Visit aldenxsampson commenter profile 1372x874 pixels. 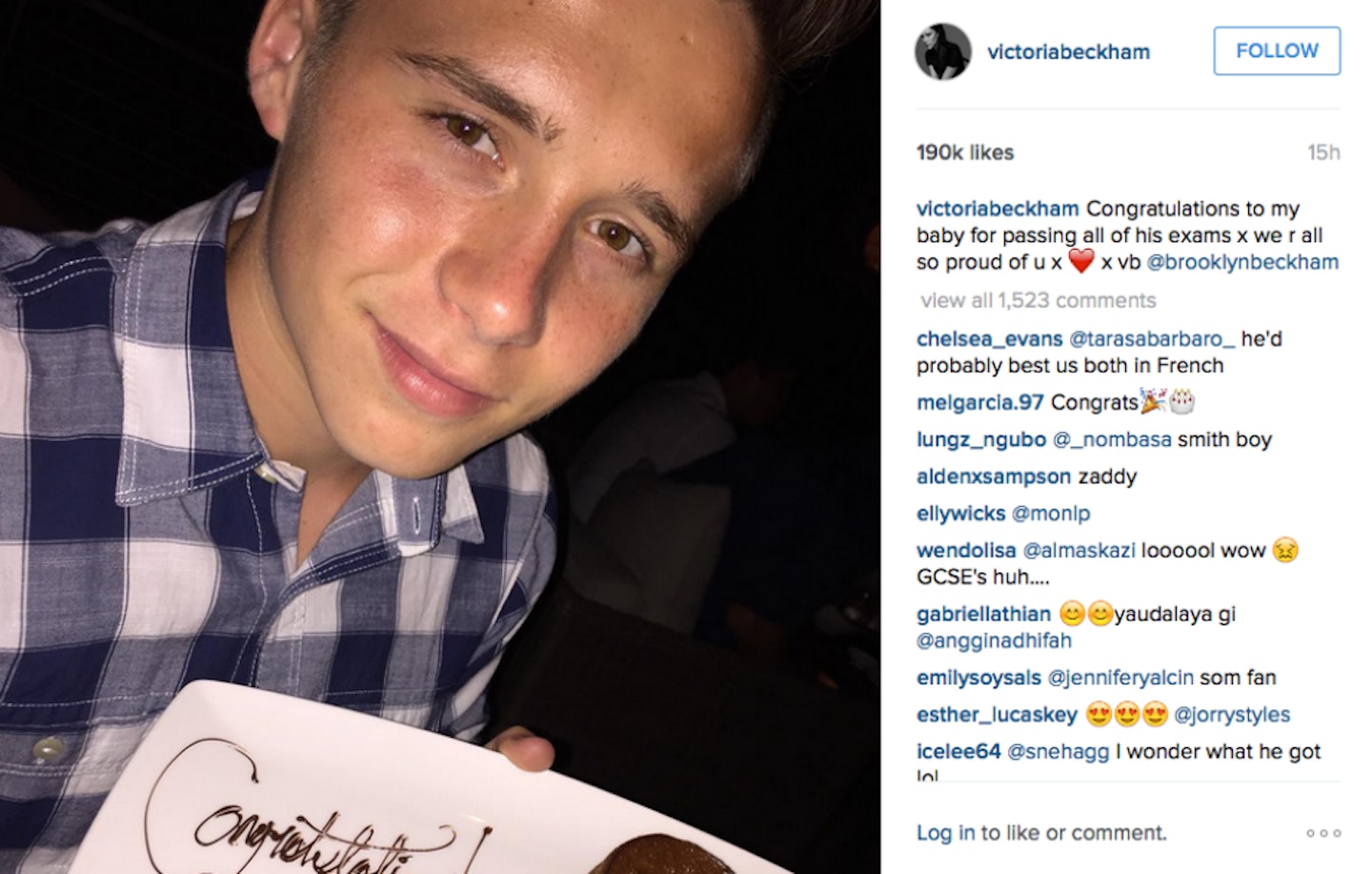click(993, 477)
